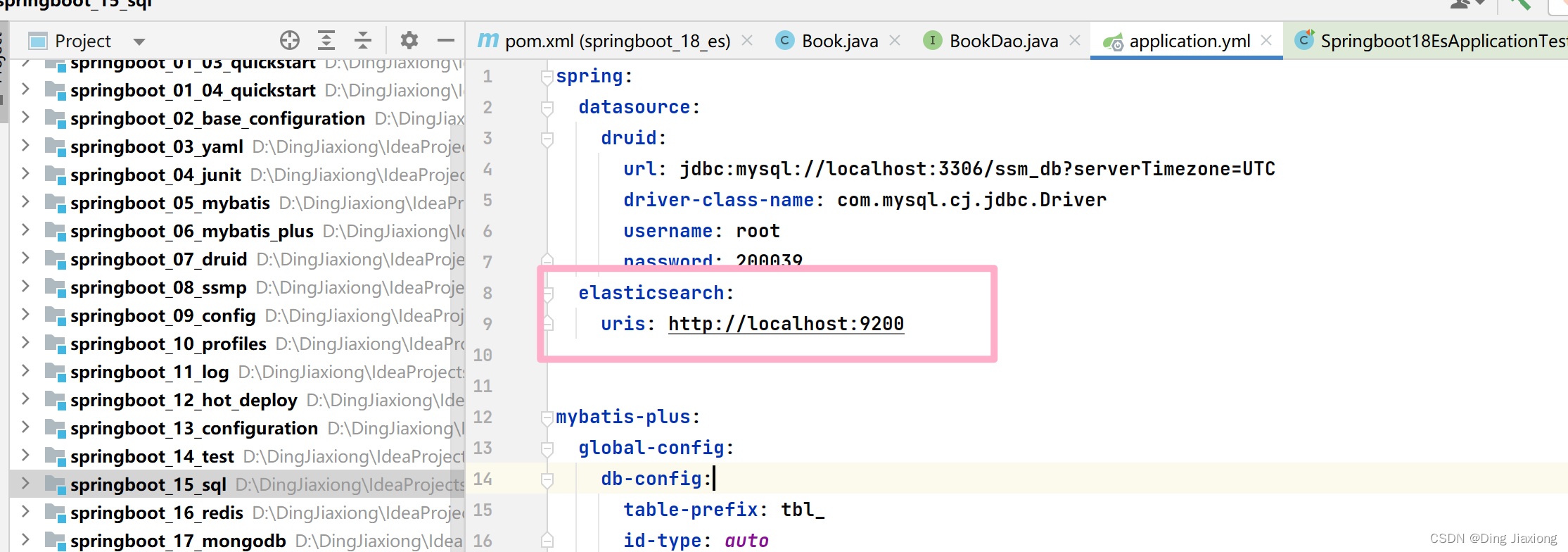Click line number 10 in the gutter
Image resolution: width=1568 pixels, height=552 pixels.
tap(483, 355)
